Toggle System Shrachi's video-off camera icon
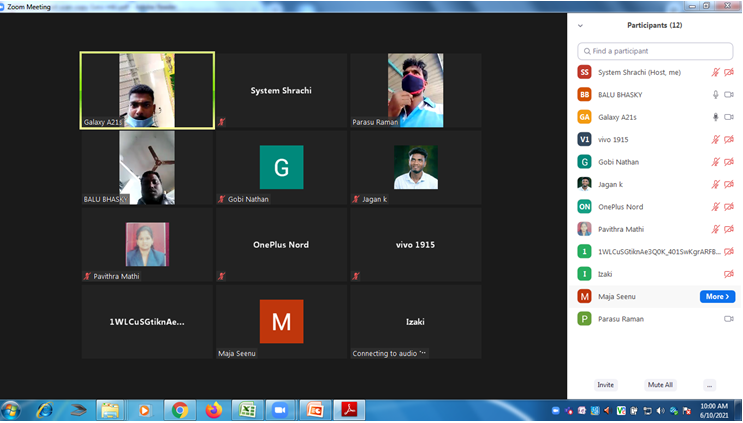Screen dimensions: 743x423 pos(729,72)
